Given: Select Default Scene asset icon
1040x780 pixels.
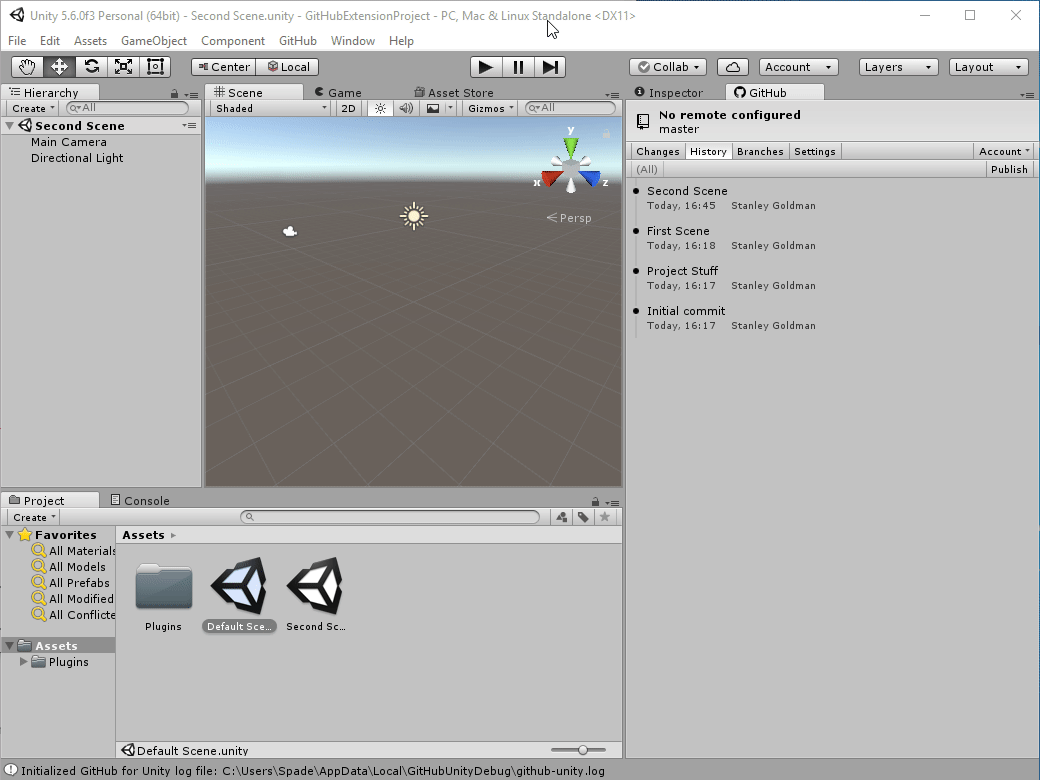Looking at the screenshot, I should pos(239,586).
